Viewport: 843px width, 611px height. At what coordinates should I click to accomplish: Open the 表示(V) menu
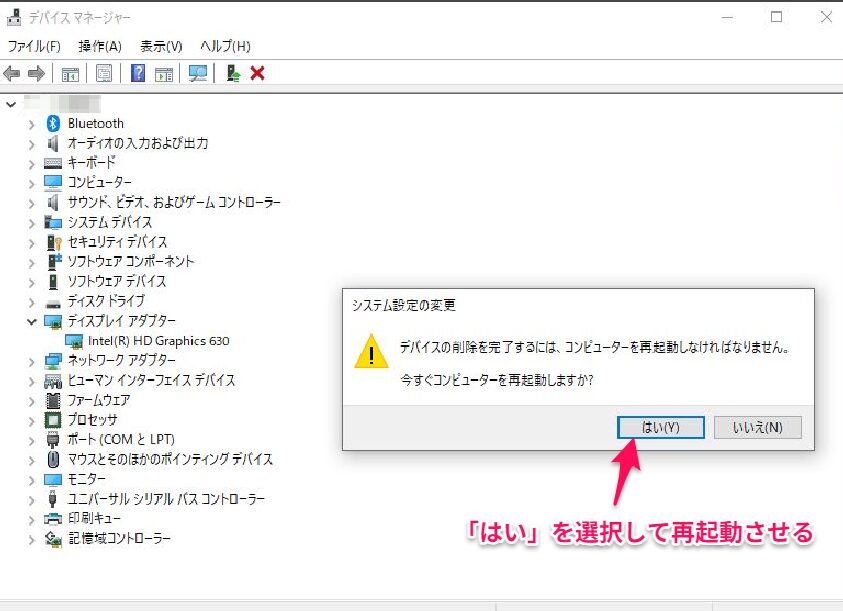161,46
